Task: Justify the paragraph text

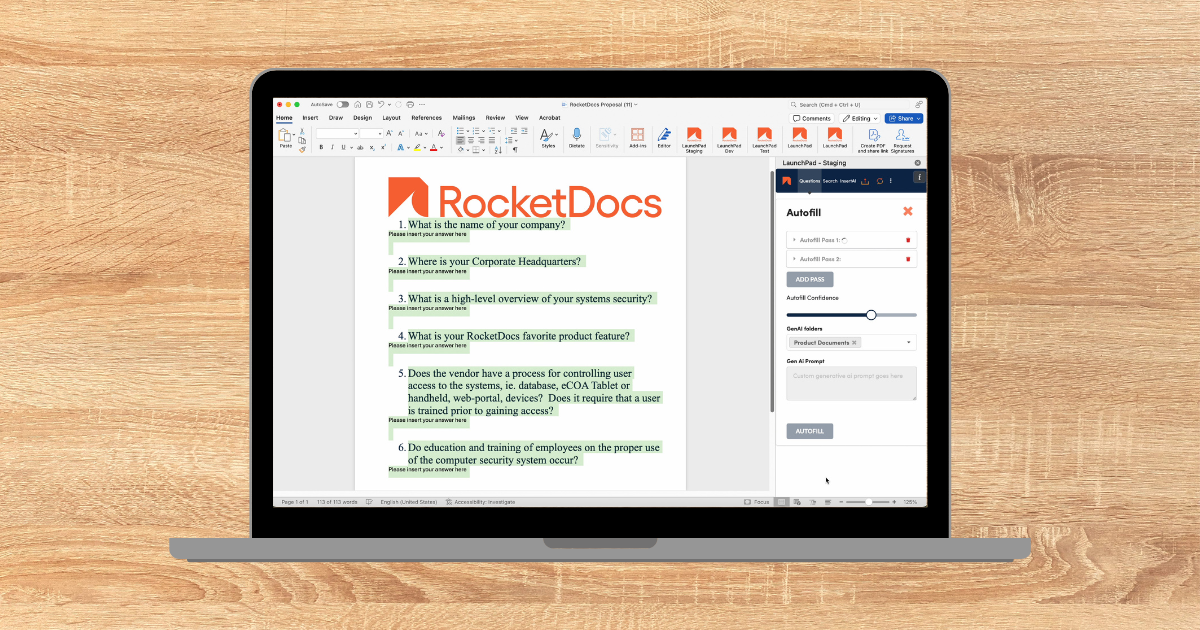Action: click(x=492, y=140)
